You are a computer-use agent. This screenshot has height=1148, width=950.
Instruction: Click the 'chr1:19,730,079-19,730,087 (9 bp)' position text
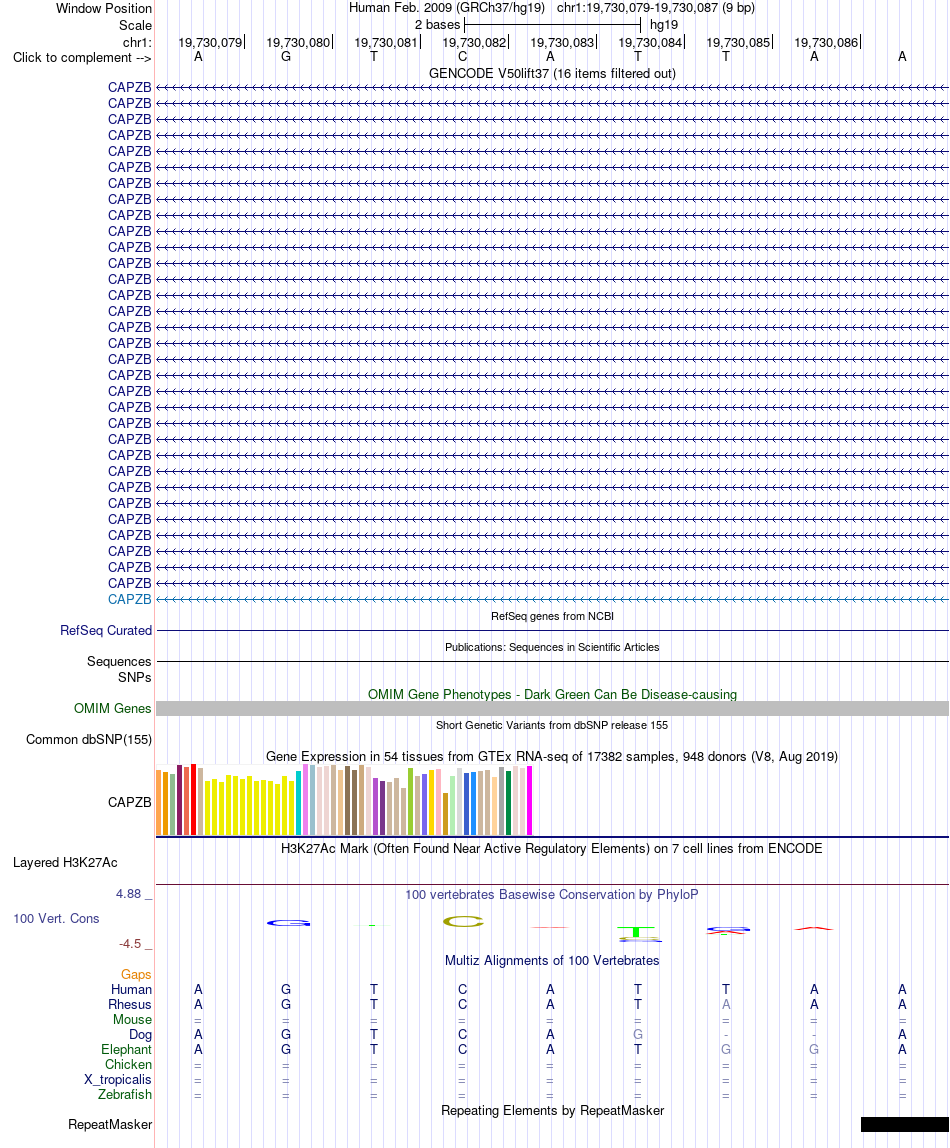656,8
